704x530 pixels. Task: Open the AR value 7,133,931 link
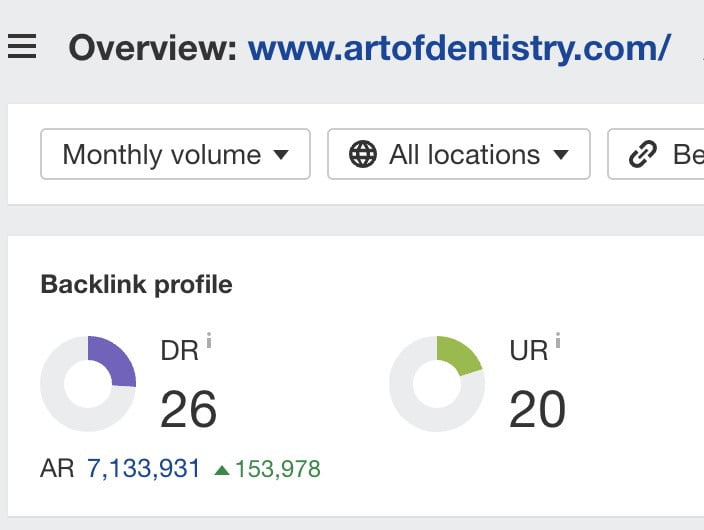[x=144, y=468]
